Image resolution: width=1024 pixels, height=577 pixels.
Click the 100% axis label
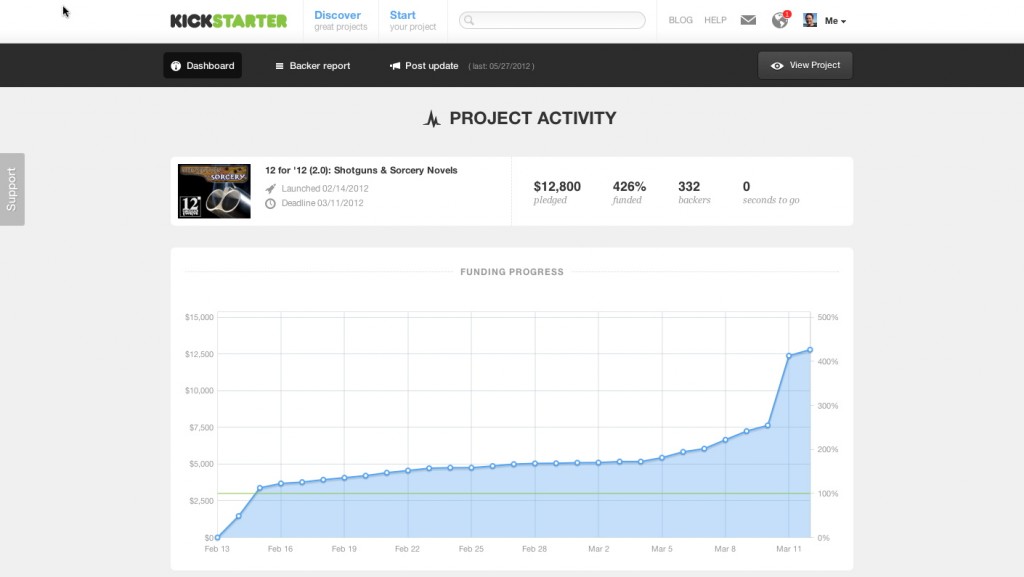click(x=827, y=494)
